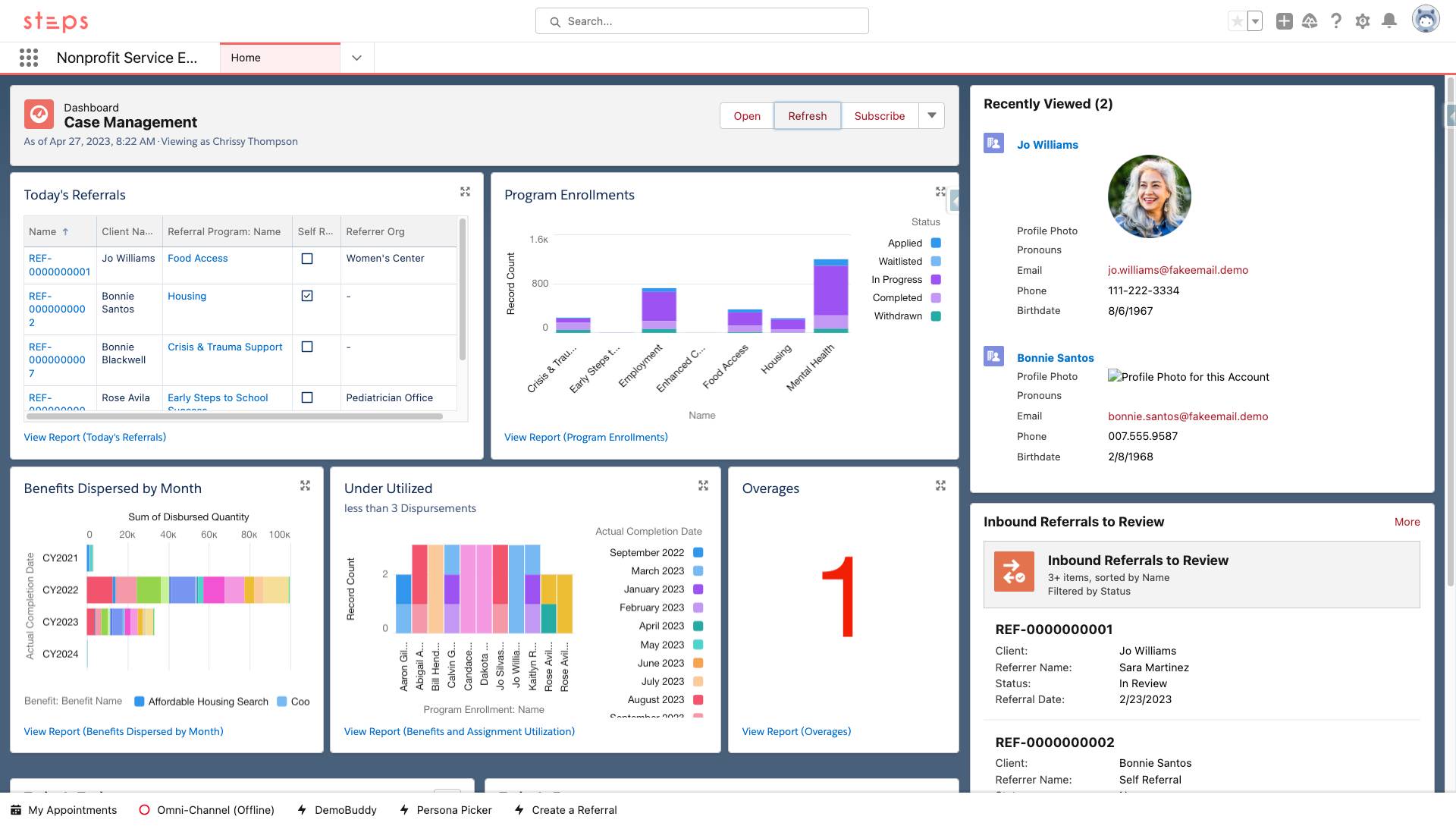The image size is (1456, 826).
Task: Click the favorites star icon
Action: point(1237,21)
